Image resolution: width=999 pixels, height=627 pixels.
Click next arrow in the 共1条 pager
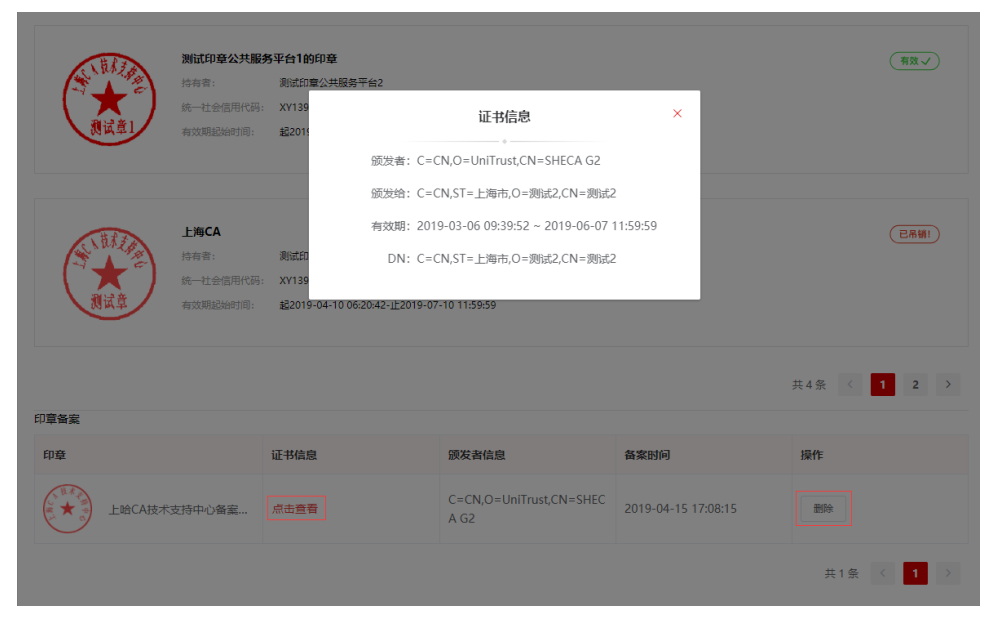tap(948, 573)
